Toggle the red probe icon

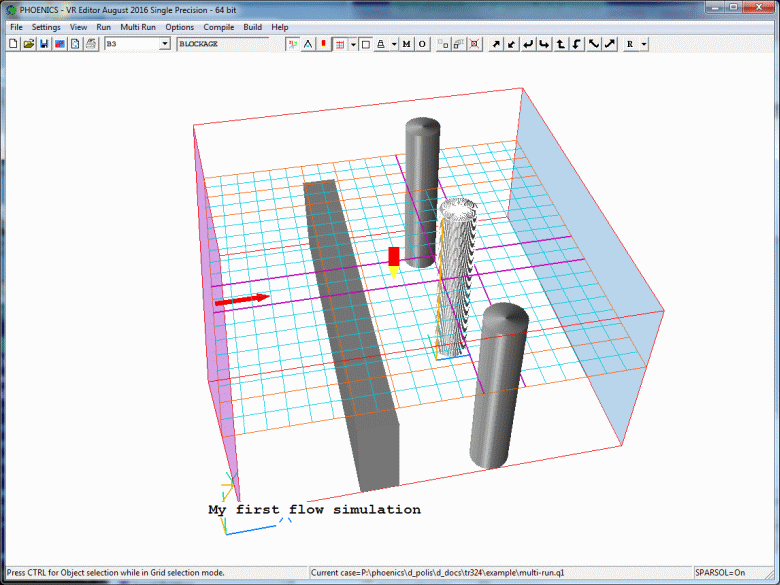[x=323, y=44]
